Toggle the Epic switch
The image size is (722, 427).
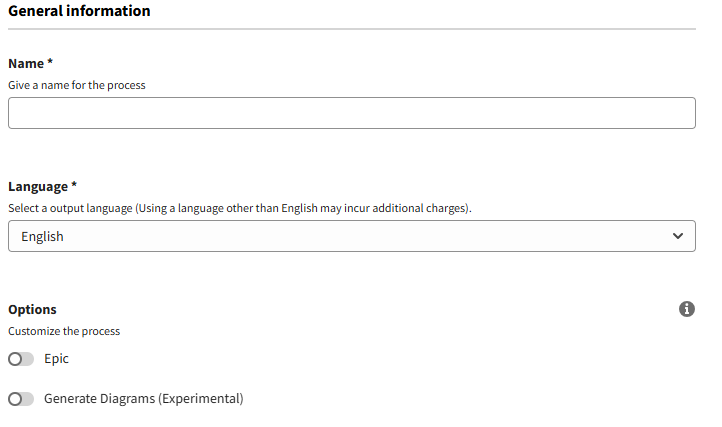point(21,359)
